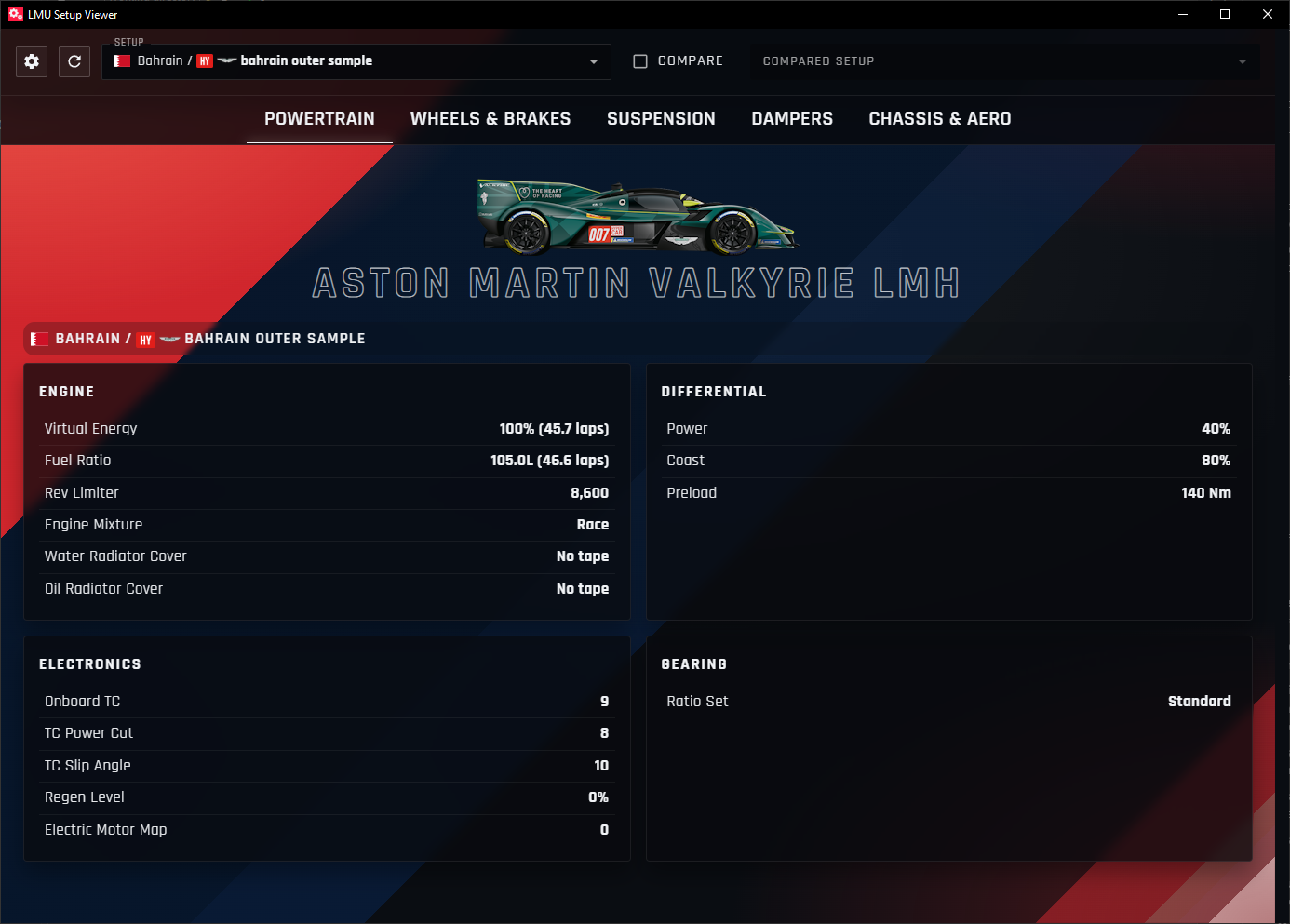The width and height of the screenshot is (1290, 924).
Task: Click the Standard value for Ratio Set
Action: (1200, 701)
